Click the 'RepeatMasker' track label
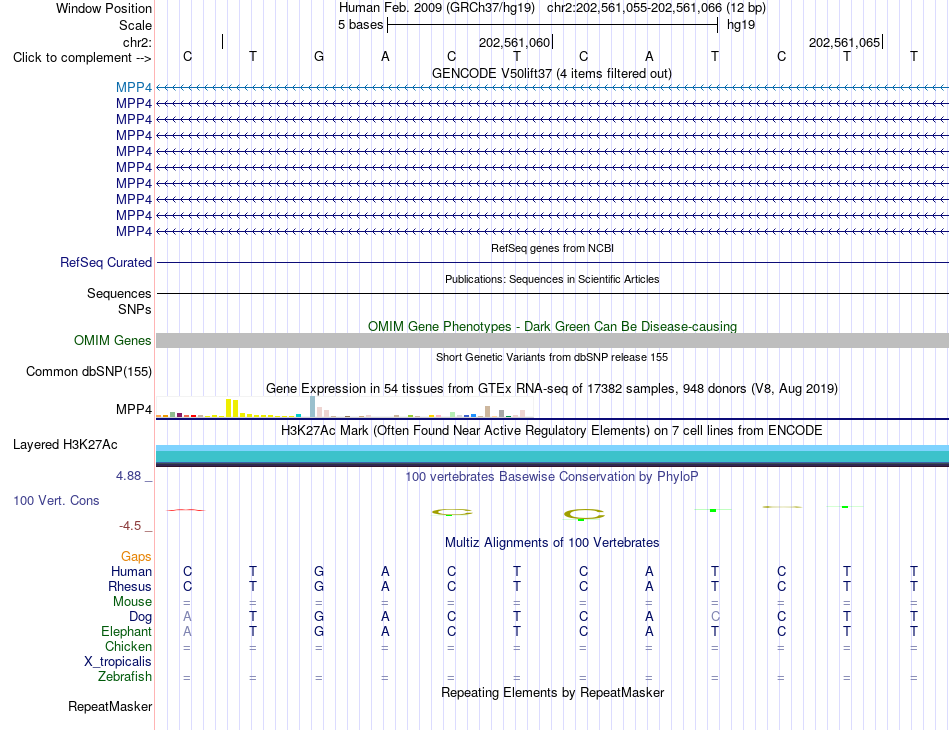950x730 pixels. [110, 706]
